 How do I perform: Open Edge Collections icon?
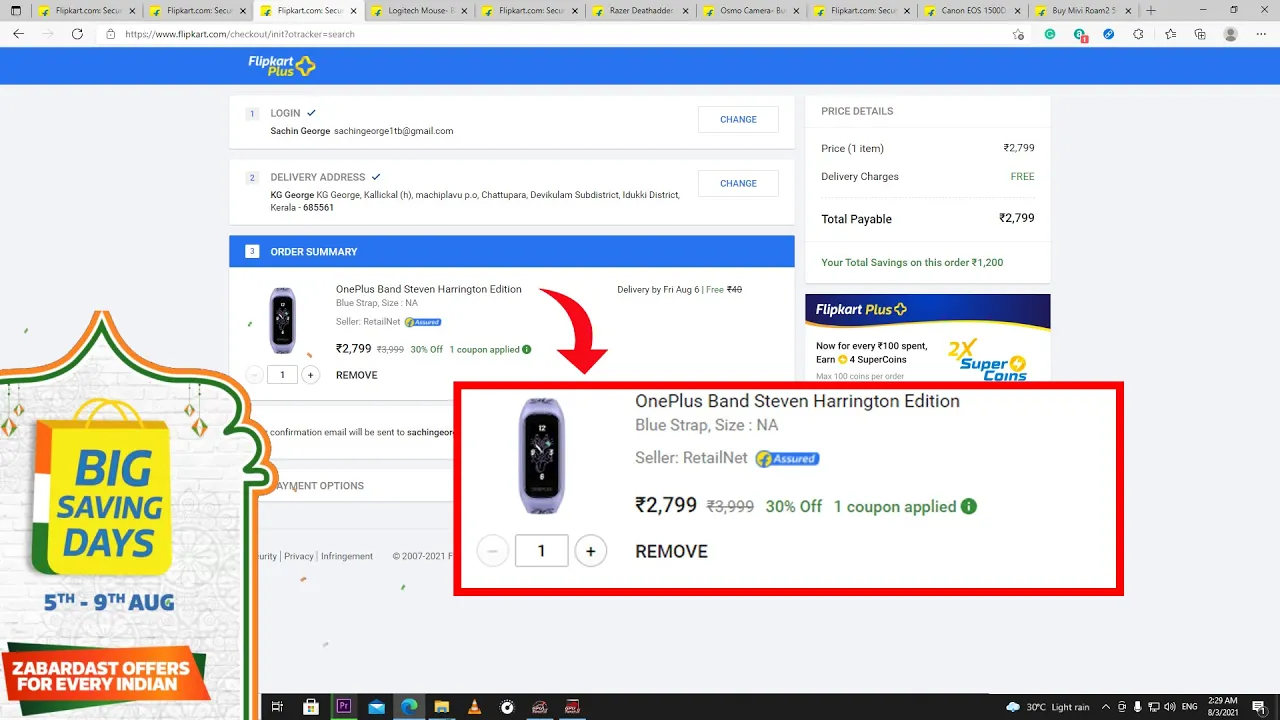pos(1200,34)
